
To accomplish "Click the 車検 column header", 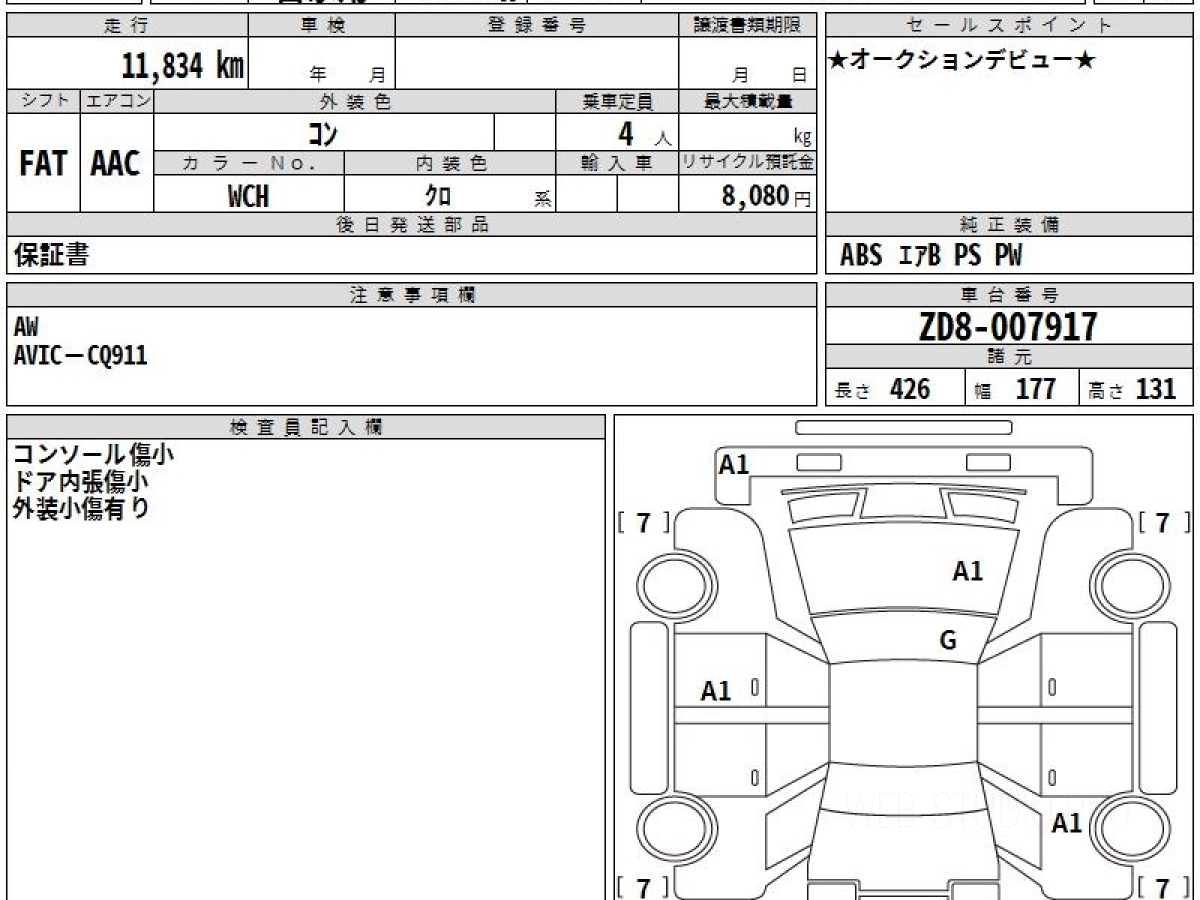I will pos(321,25).
